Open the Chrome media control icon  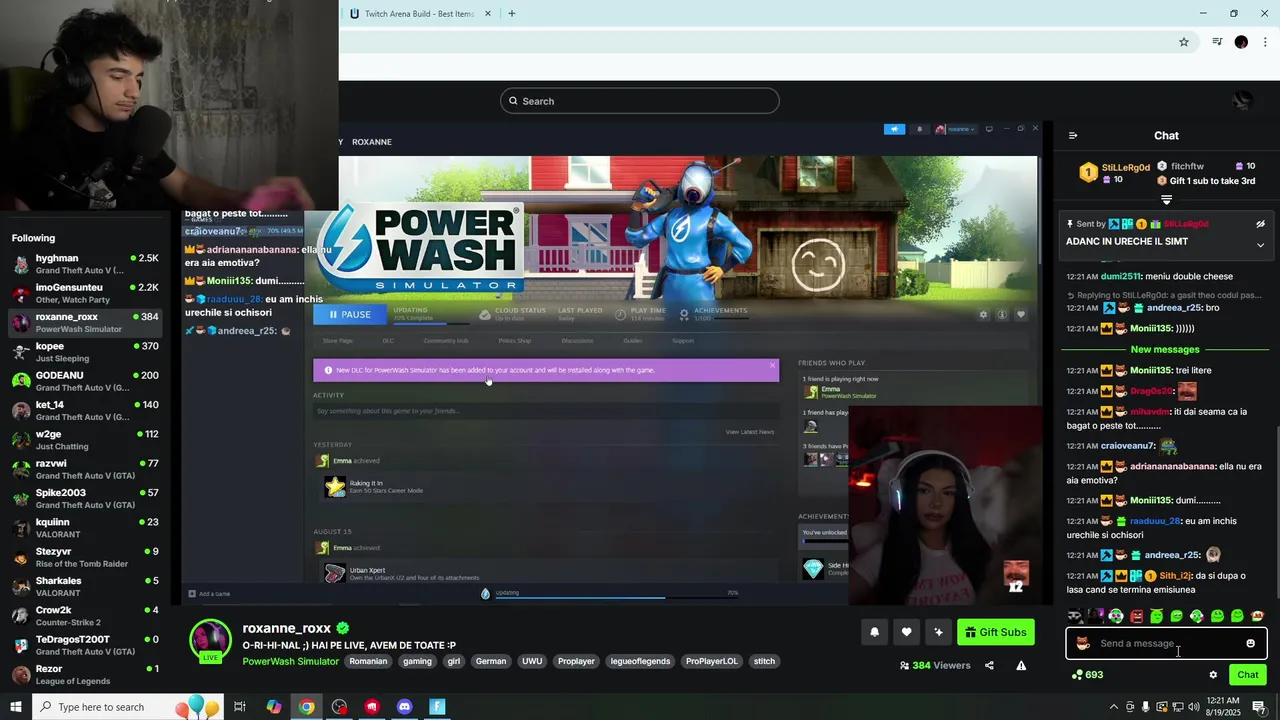coord(1217,42)
